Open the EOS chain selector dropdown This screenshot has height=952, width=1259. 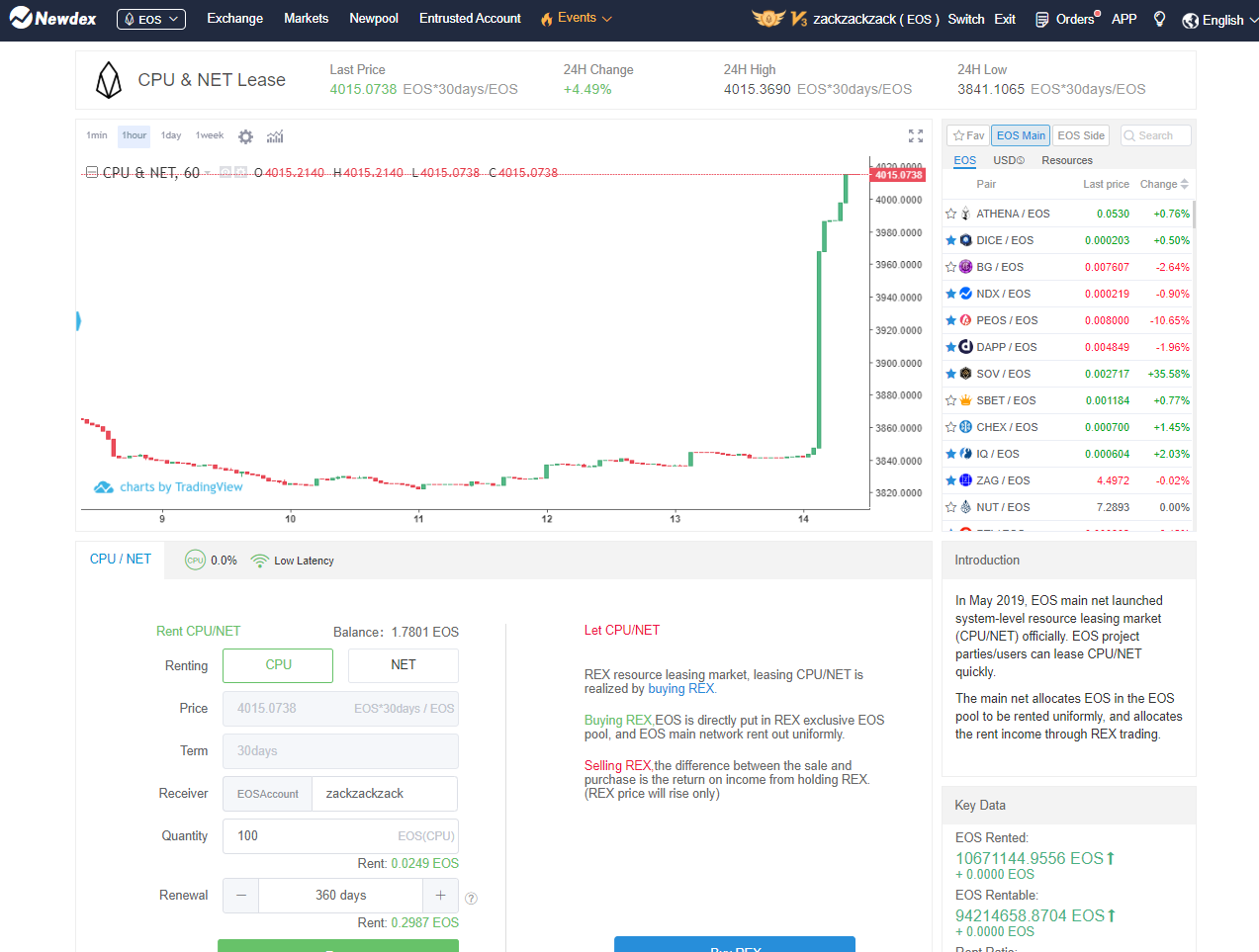(x=150, y=19)
